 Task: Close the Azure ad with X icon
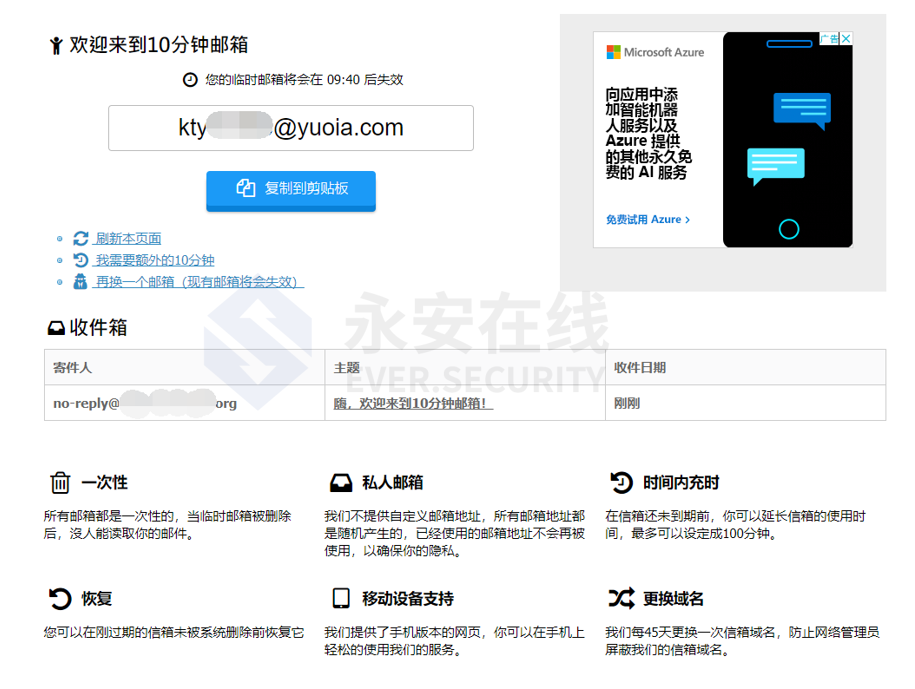click(846, 39)
